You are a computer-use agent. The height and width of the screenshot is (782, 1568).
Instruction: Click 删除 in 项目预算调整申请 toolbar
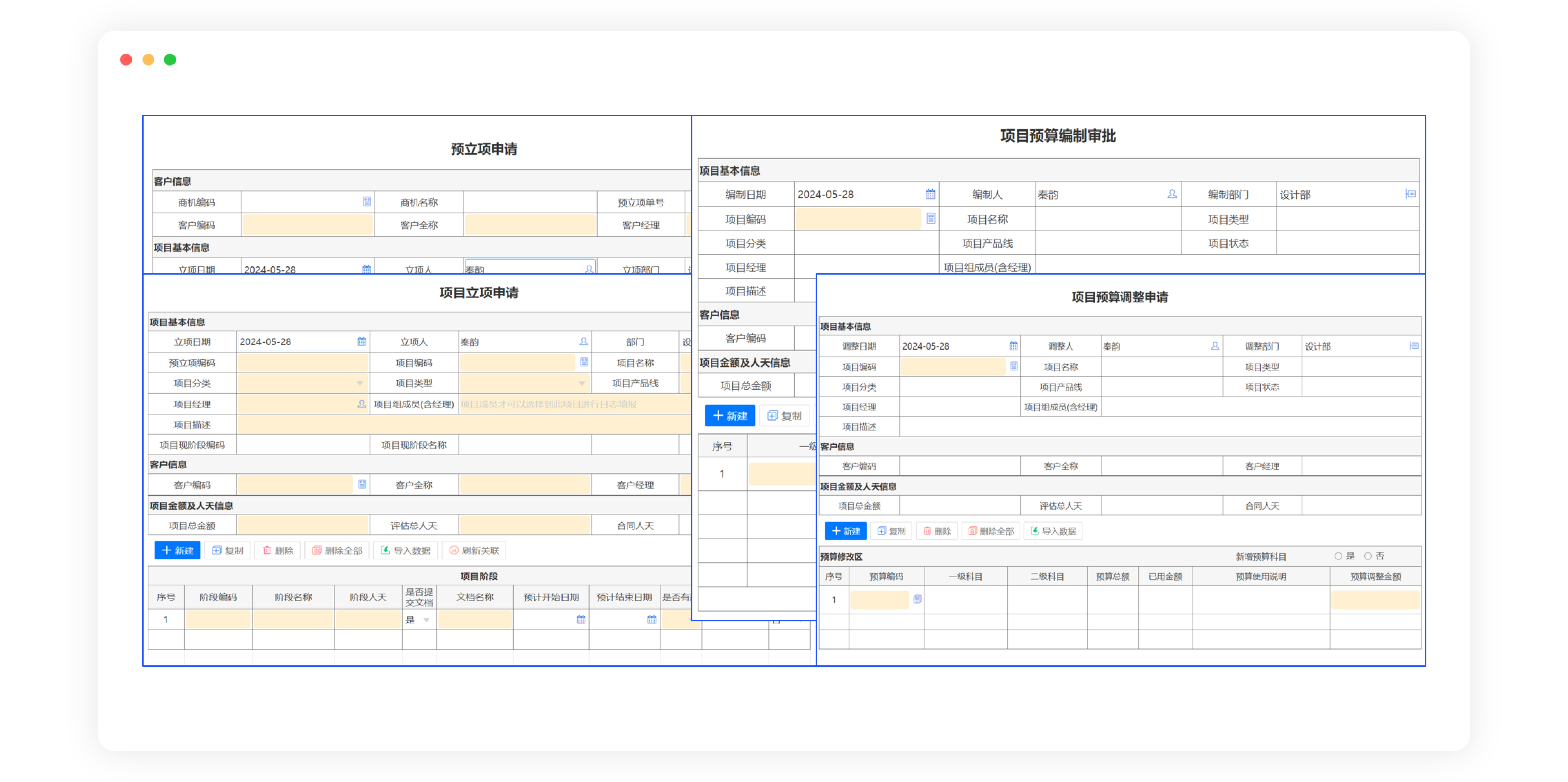pos(937,531)
